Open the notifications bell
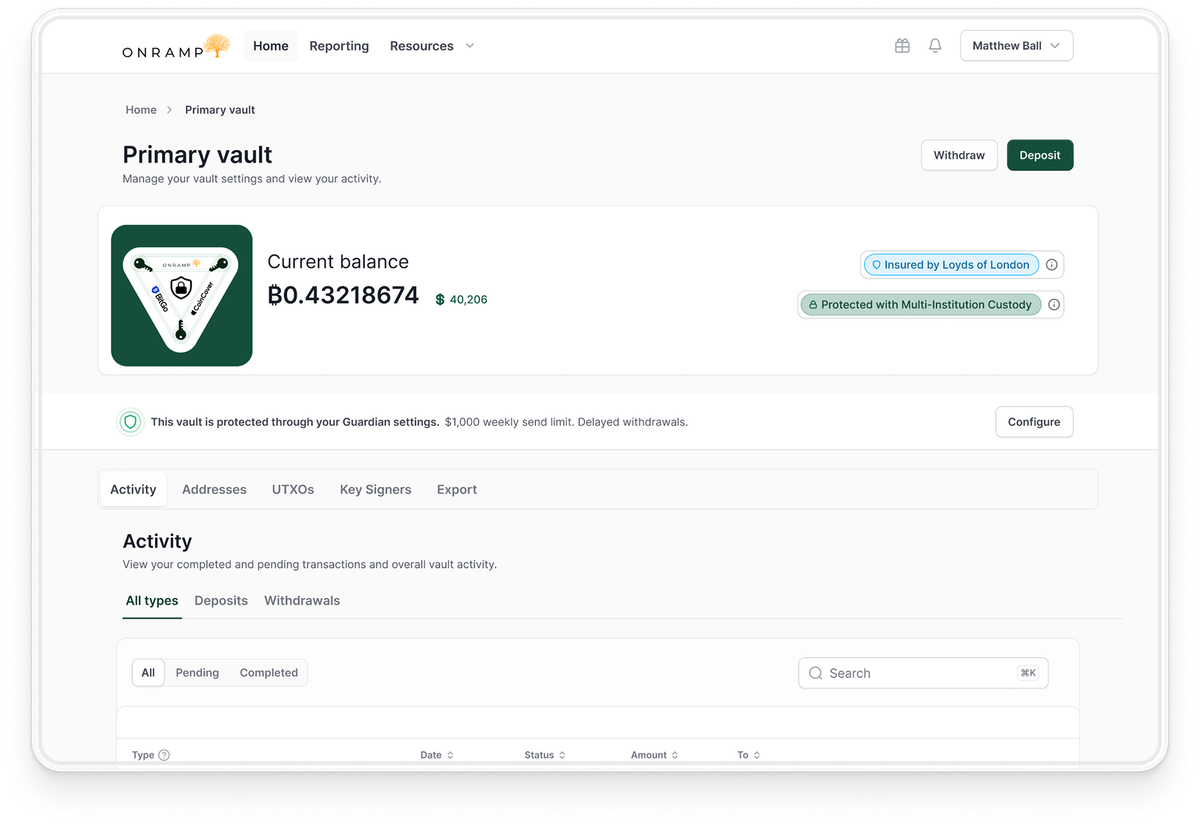 (x=935, y=46)
